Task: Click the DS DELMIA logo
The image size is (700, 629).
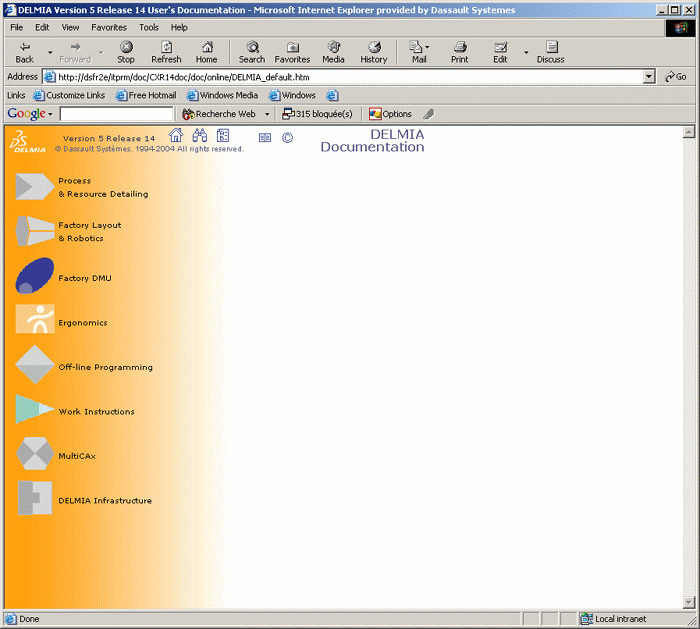Action: point(28,141)
